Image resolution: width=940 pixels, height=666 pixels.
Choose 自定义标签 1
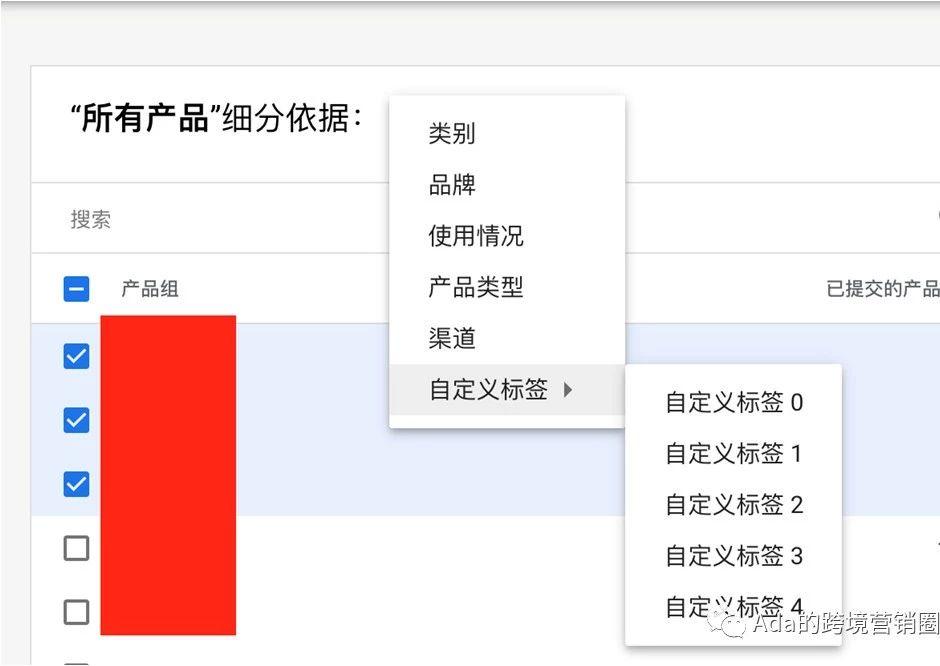click(734, 453)
